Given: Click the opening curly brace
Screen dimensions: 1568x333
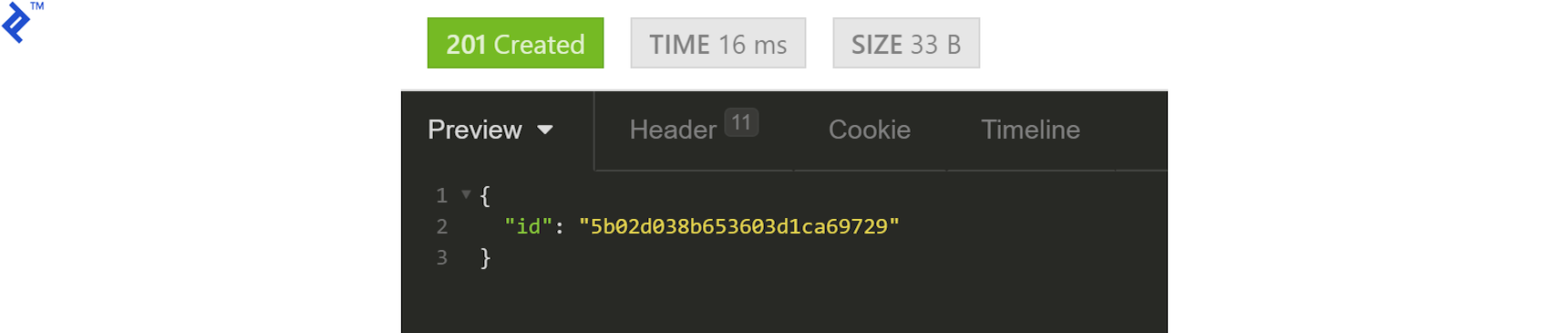Looking at the screenshot, I should point(485,195).
